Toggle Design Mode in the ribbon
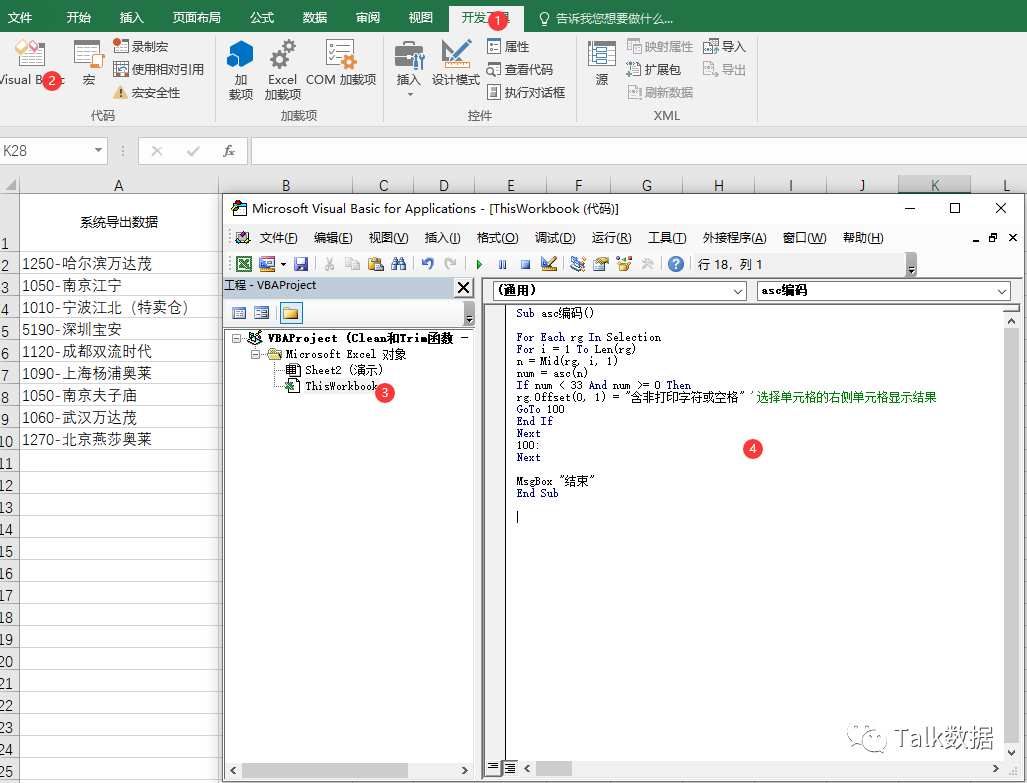 pos(456,63)
